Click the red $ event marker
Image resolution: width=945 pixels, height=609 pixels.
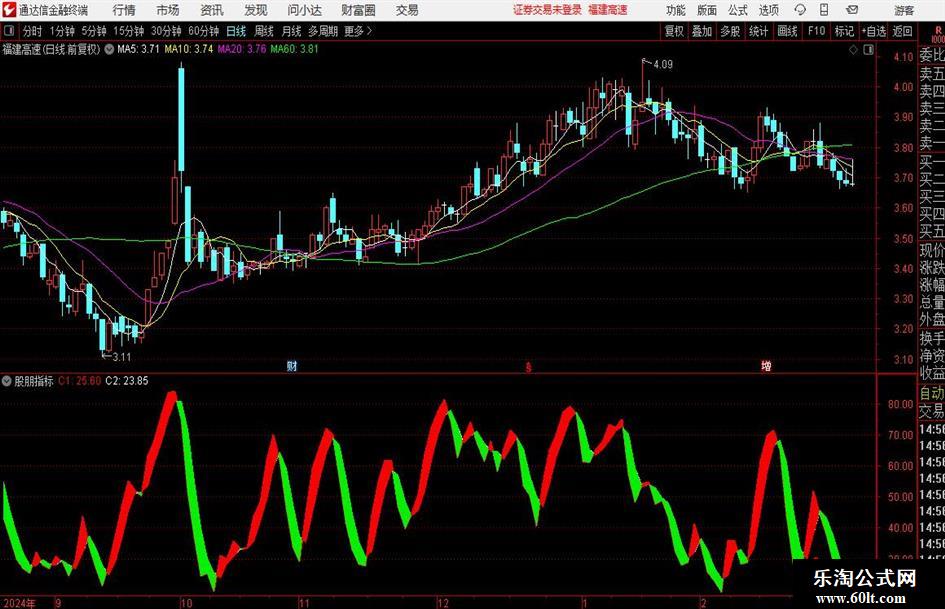click(x=529, y=367)
